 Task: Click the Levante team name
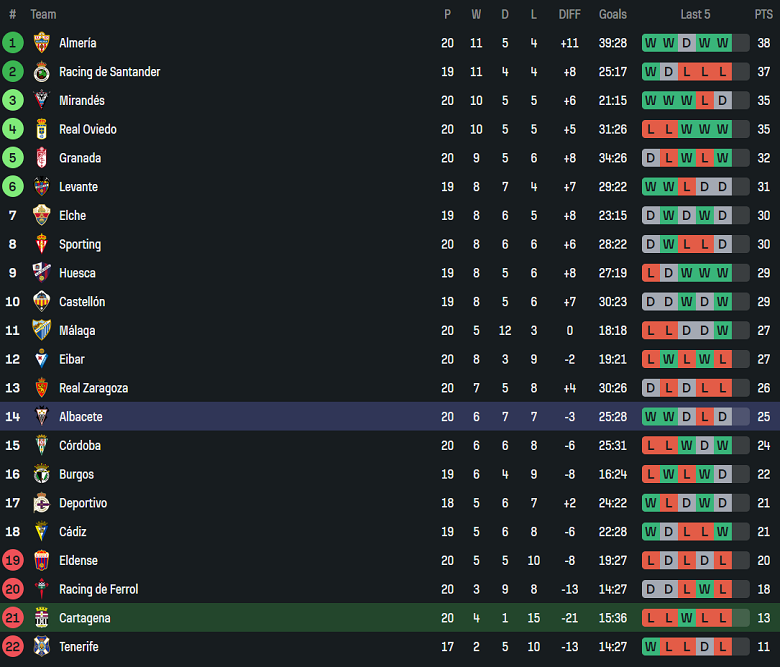78,187
